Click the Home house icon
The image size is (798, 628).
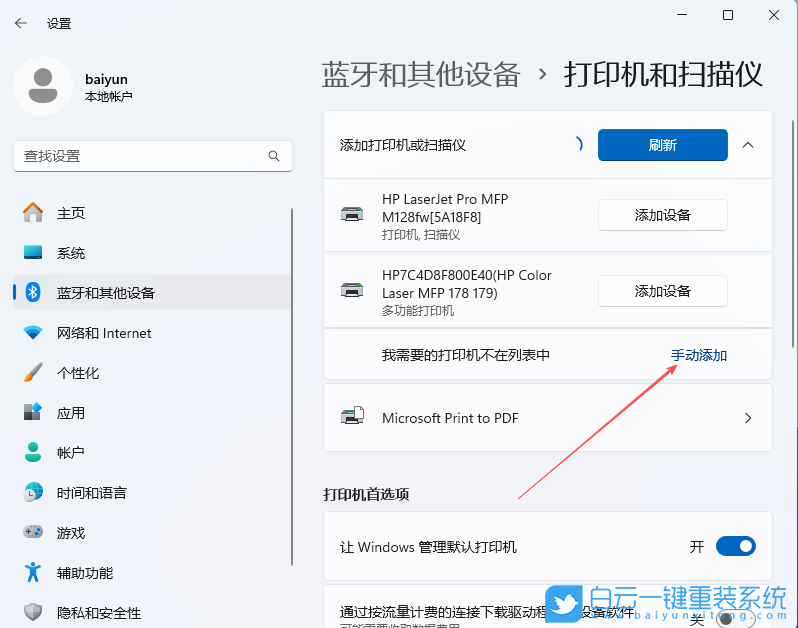pyautogui.click(x=33, y=213)
